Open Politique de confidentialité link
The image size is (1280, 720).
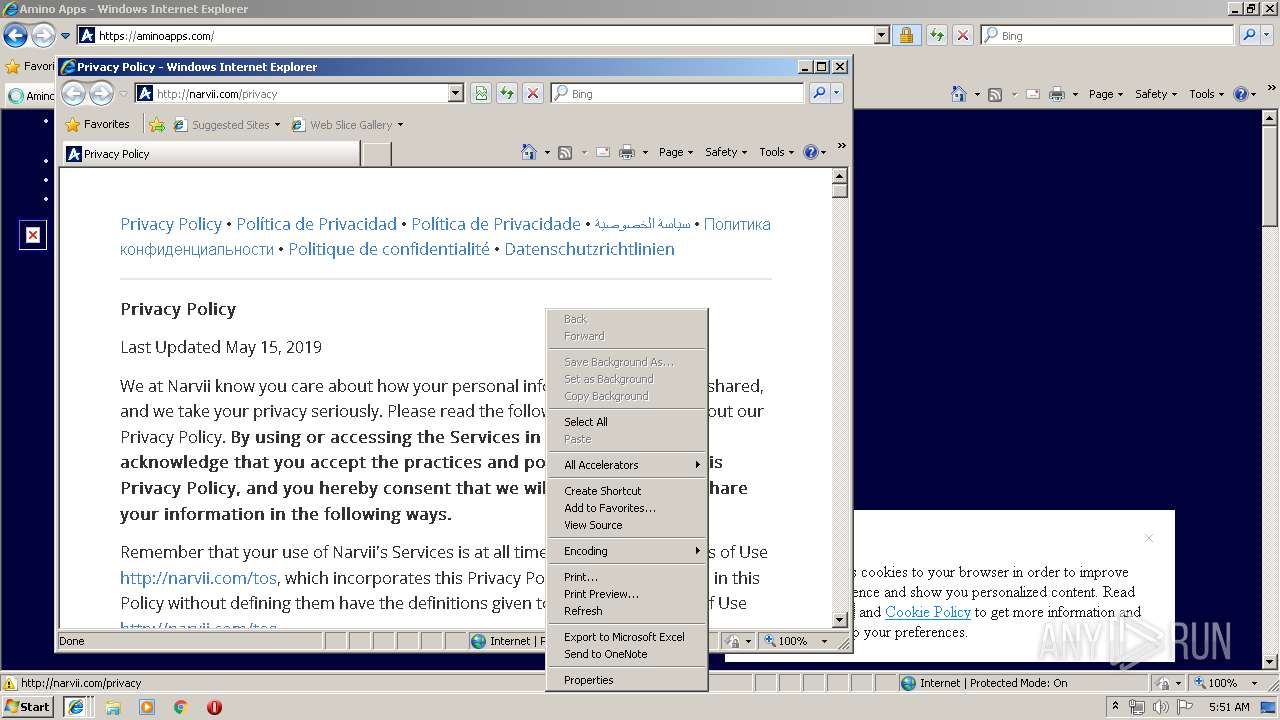[x=389, y=249]
